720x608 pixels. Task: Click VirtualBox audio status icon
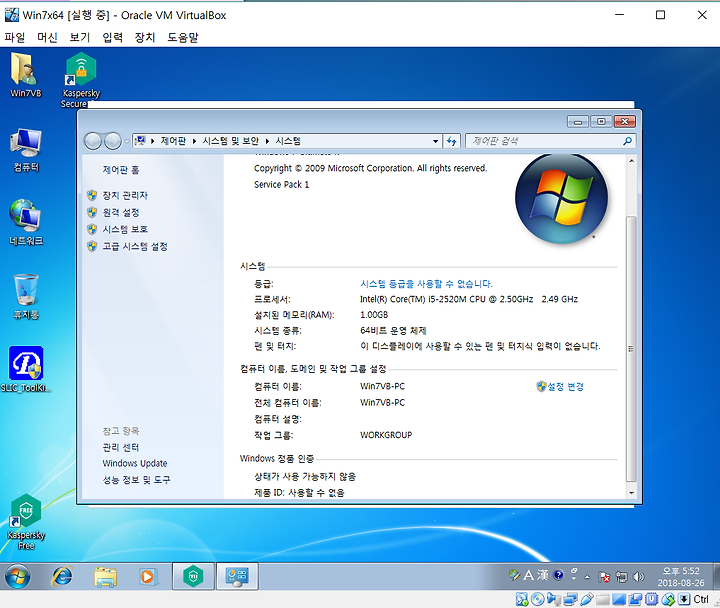[554, 599]
